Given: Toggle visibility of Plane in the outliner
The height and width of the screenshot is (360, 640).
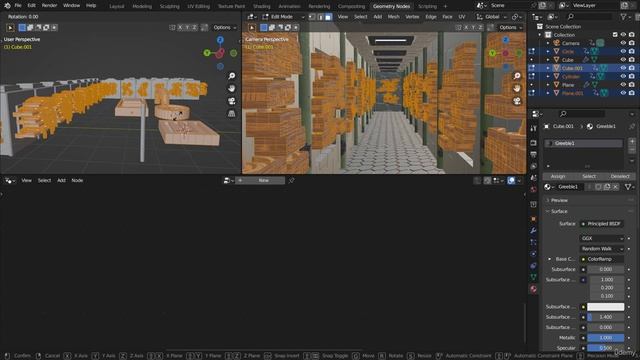Looking at the screenshot, I should [x=623, y=85].
